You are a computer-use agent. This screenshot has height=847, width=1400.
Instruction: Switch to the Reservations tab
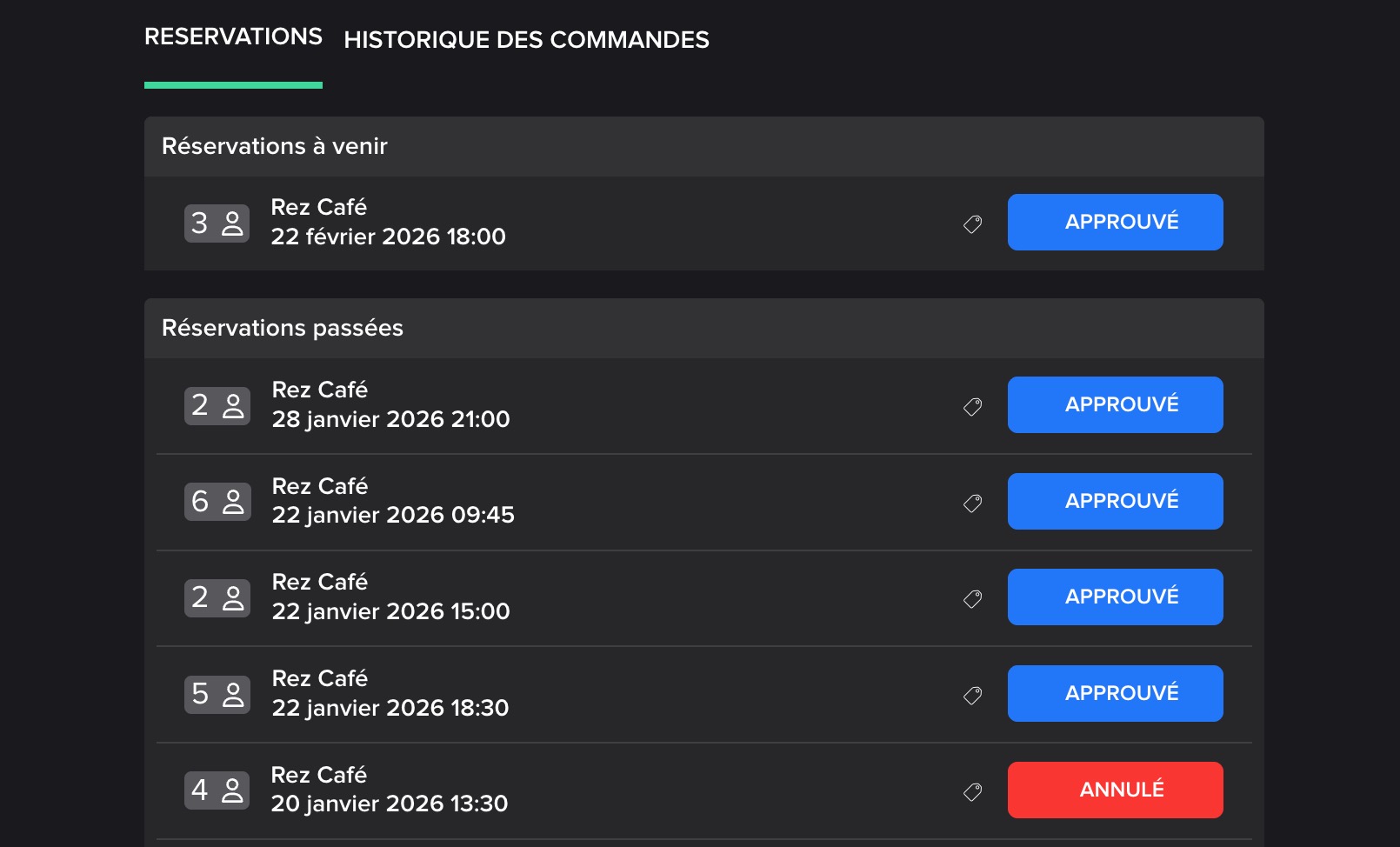pos(233,37)
